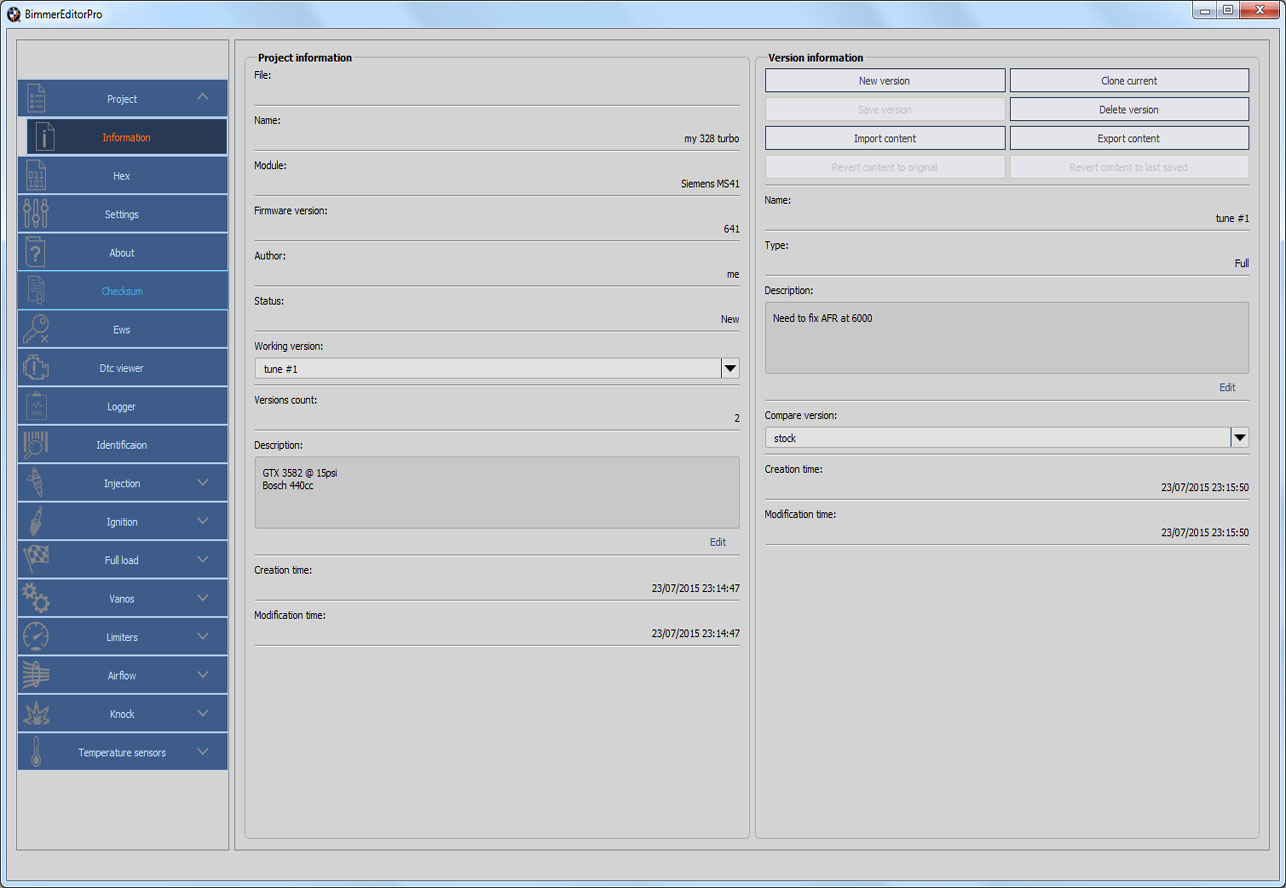Open Settings via its sliders icon
The width and height of the screenshot is (1286, 888).
coord(35,213)
